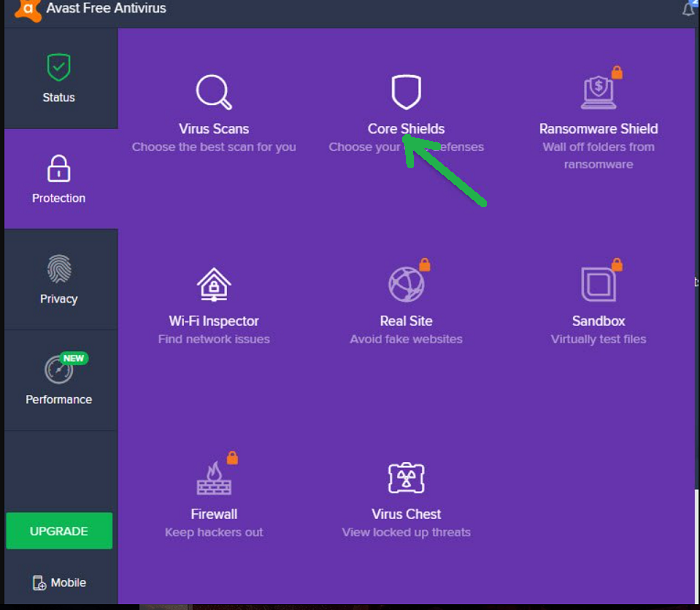Select the Ransomware Shield laptop icon

[x=598, y=92]
